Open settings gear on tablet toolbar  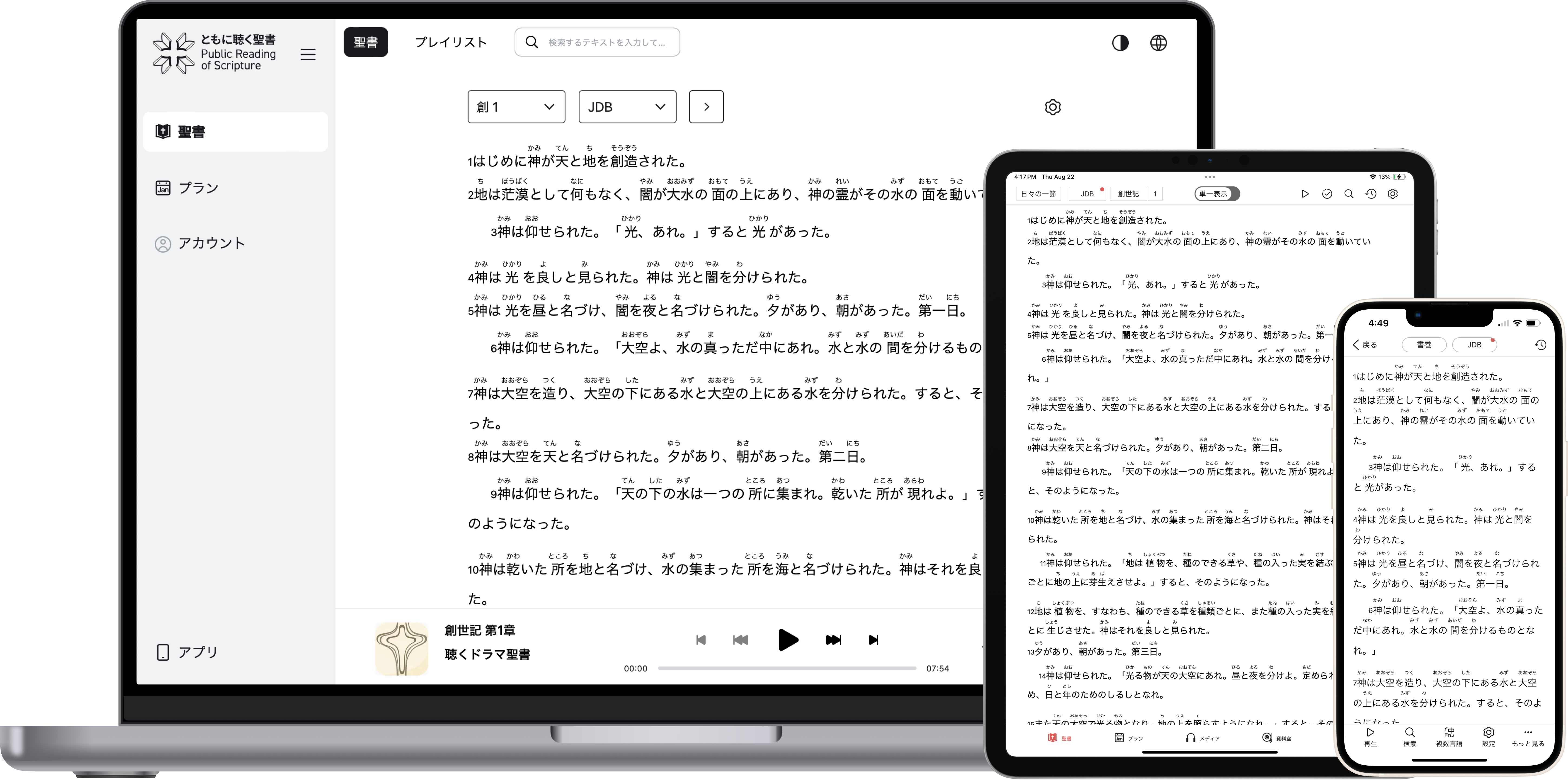[x=1393, y=193]
